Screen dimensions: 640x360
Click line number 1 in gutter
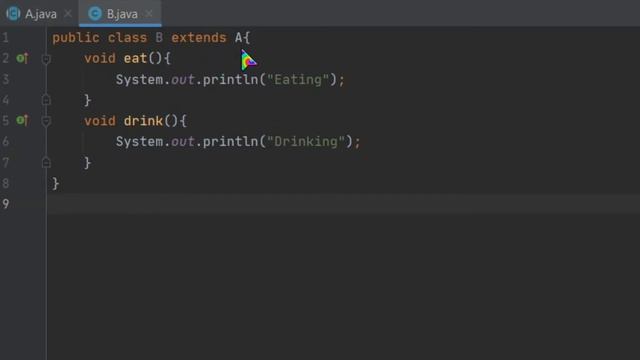click(6, 38)
